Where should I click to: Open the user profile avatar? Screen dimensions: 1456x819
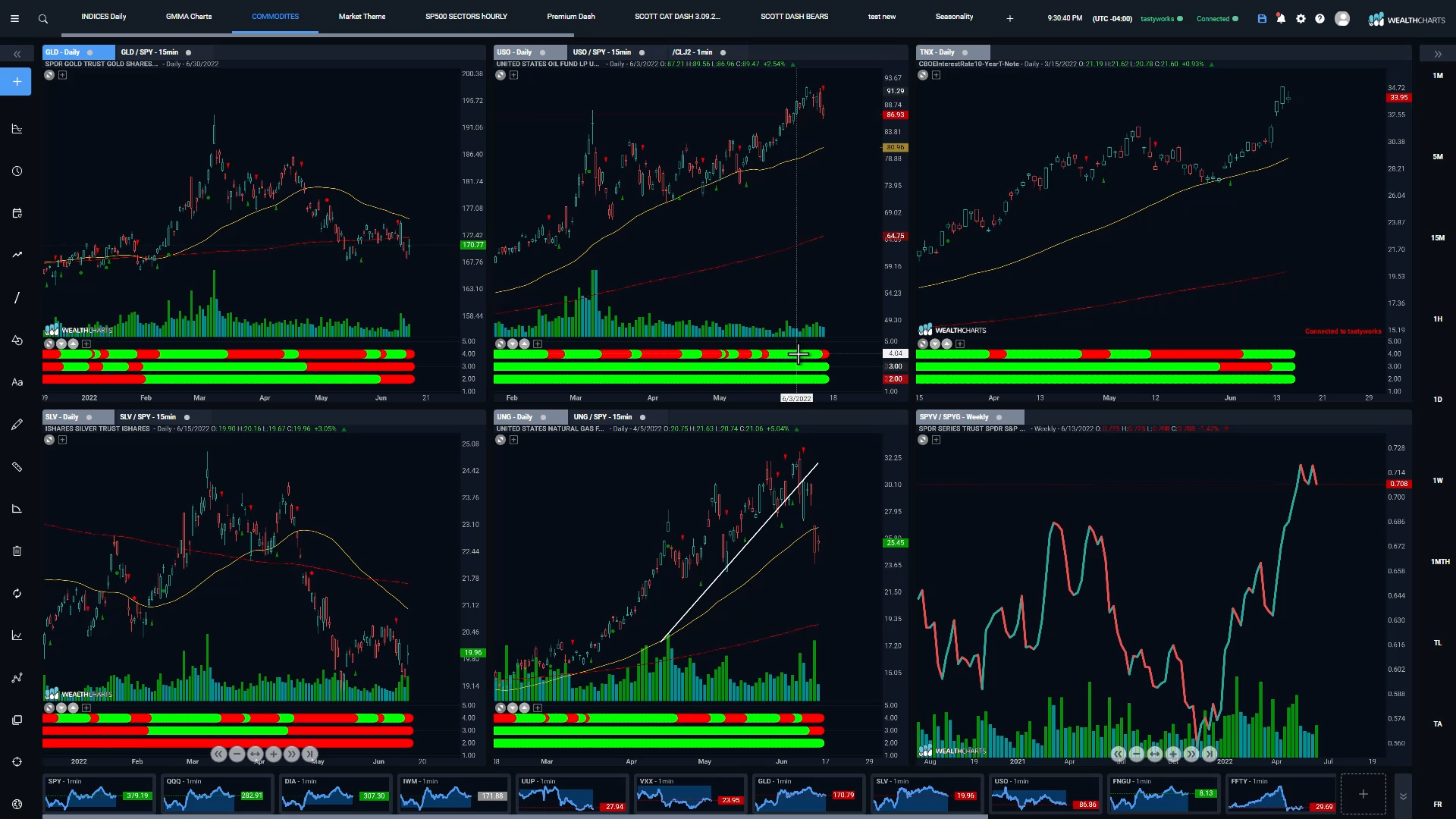[x=1342, y=18]
